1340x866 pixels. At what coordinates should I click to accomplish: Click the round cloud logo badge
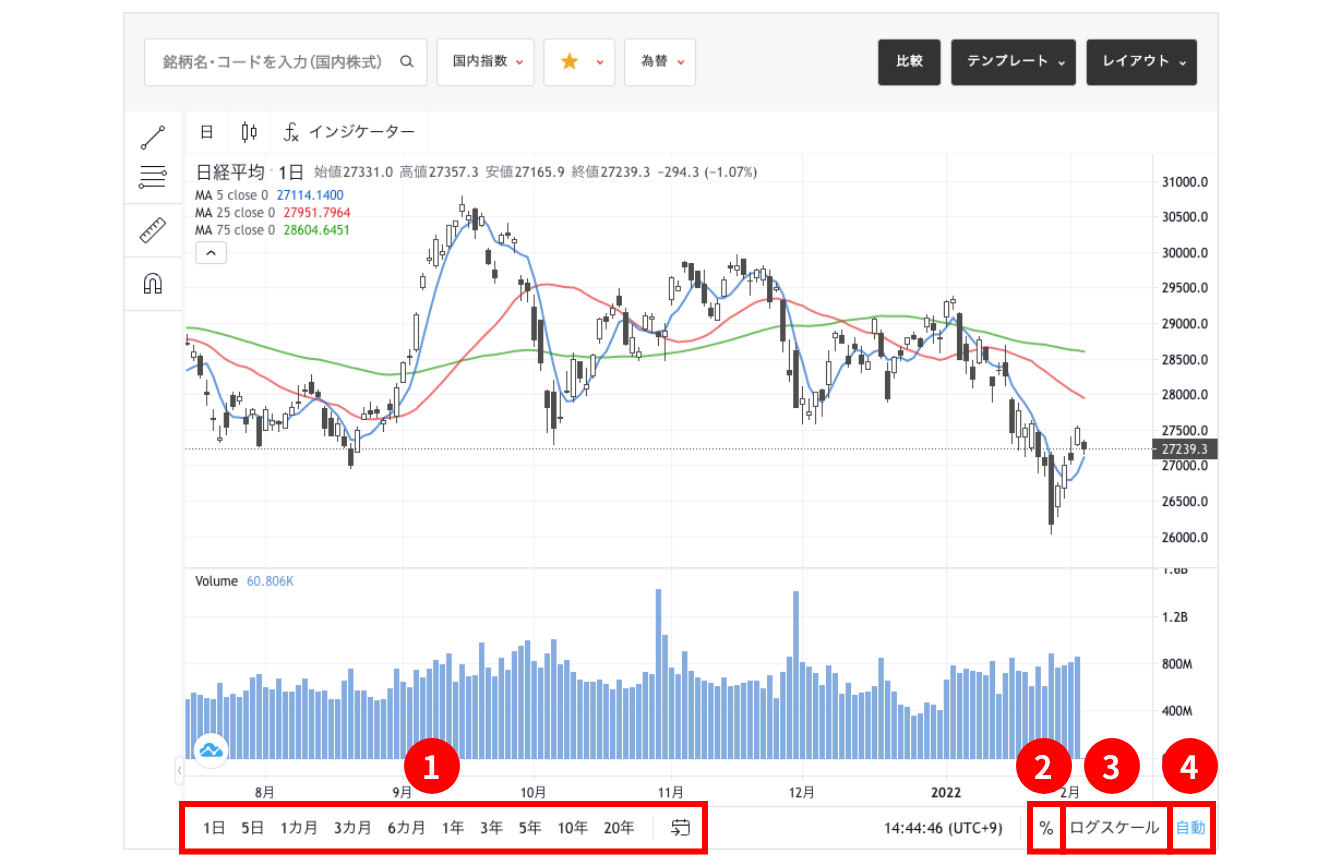coord(211,748)
